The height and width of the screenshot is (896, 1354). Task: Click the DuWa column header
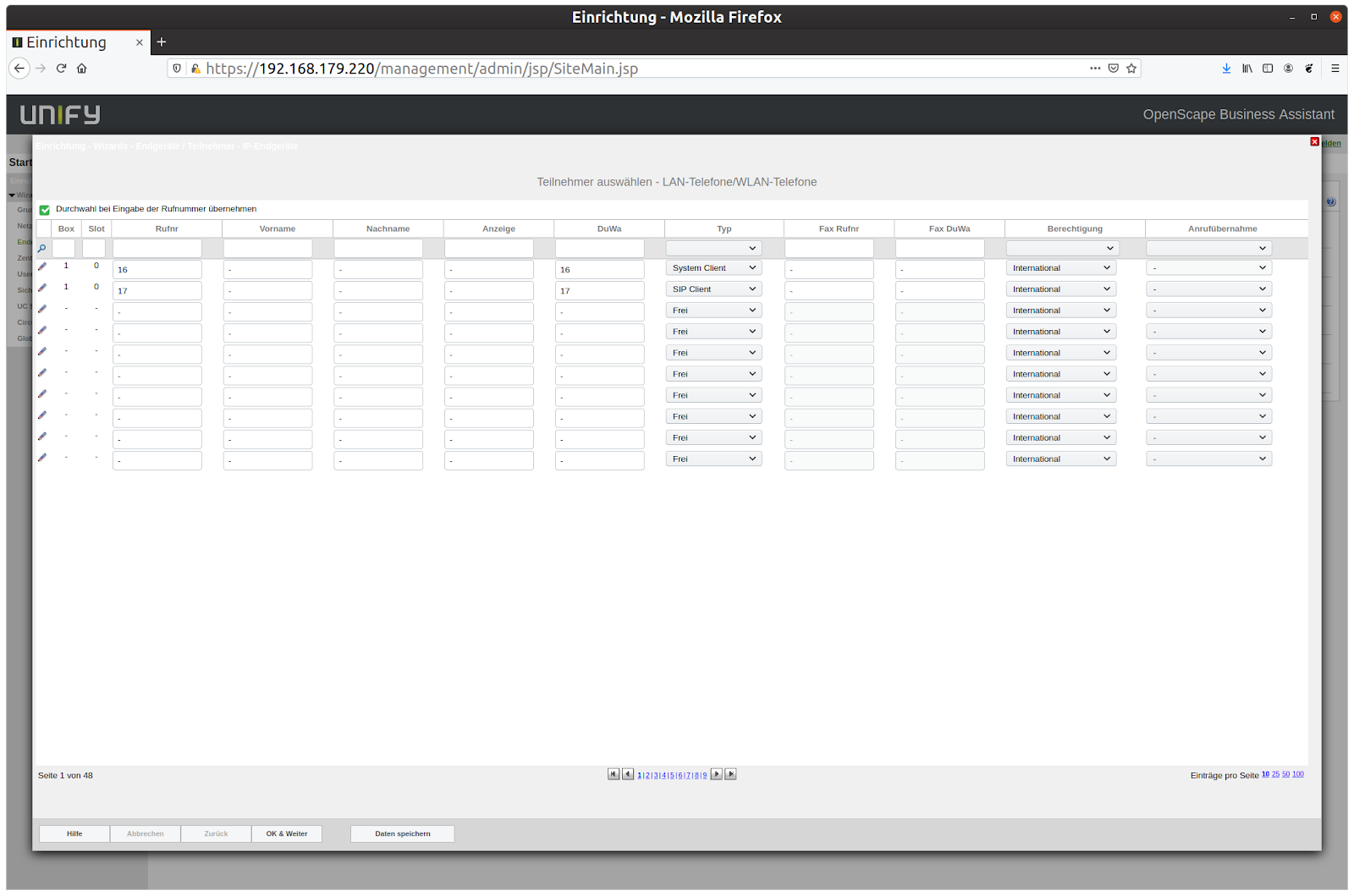click(x=609, y=228)
